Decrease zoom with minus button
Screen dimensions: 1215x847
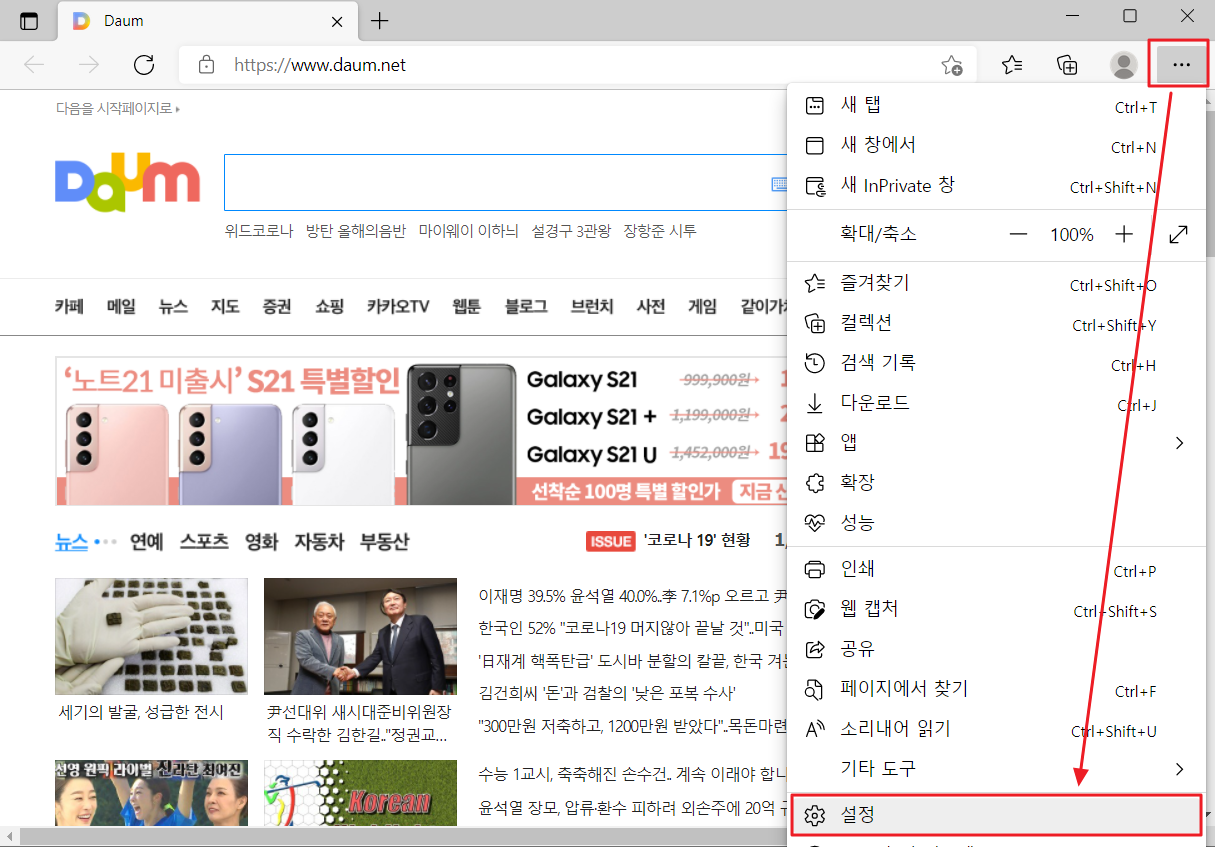pyautogui.click(x=1018, y=234)
